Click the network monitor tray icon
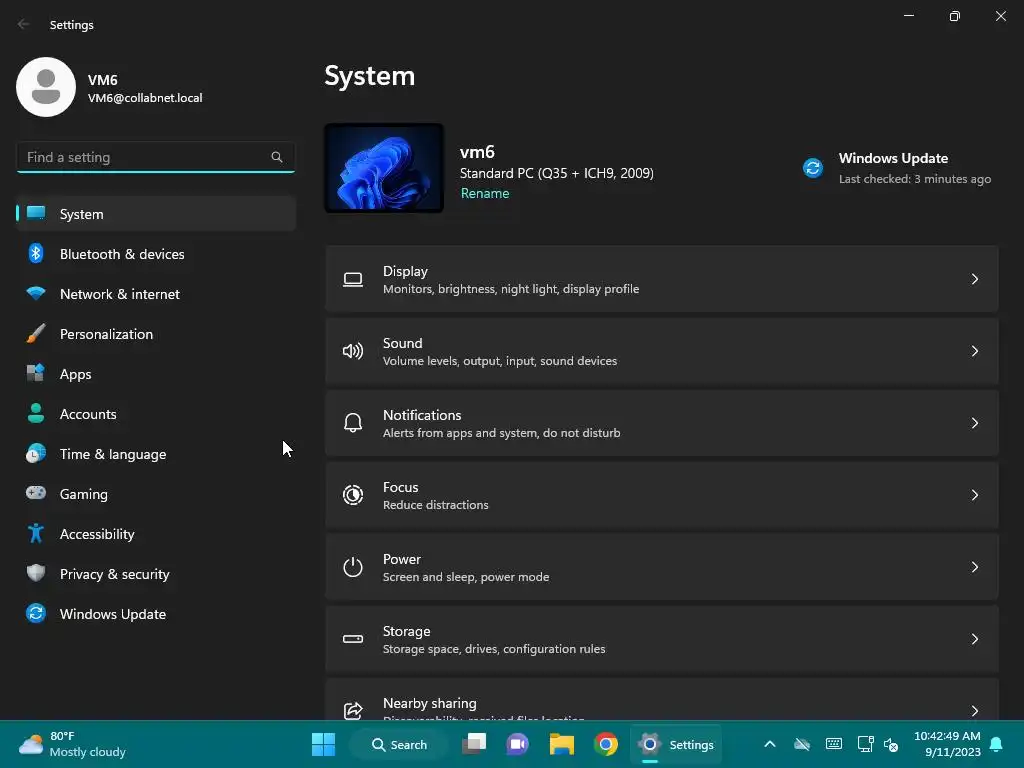 click(865, 744)
